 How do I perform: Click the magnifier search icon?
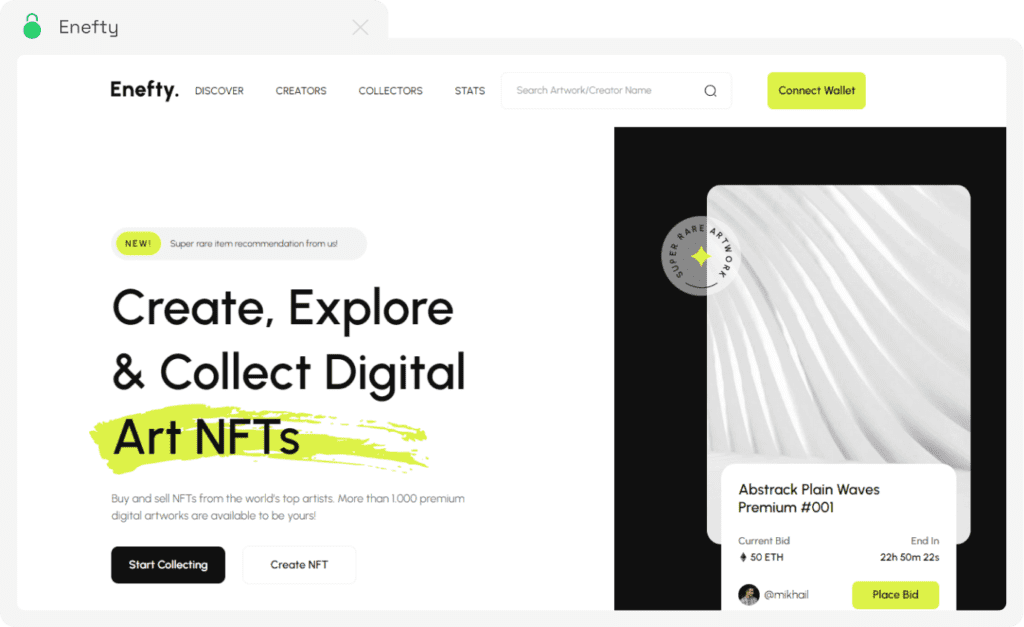click(711, 91)
